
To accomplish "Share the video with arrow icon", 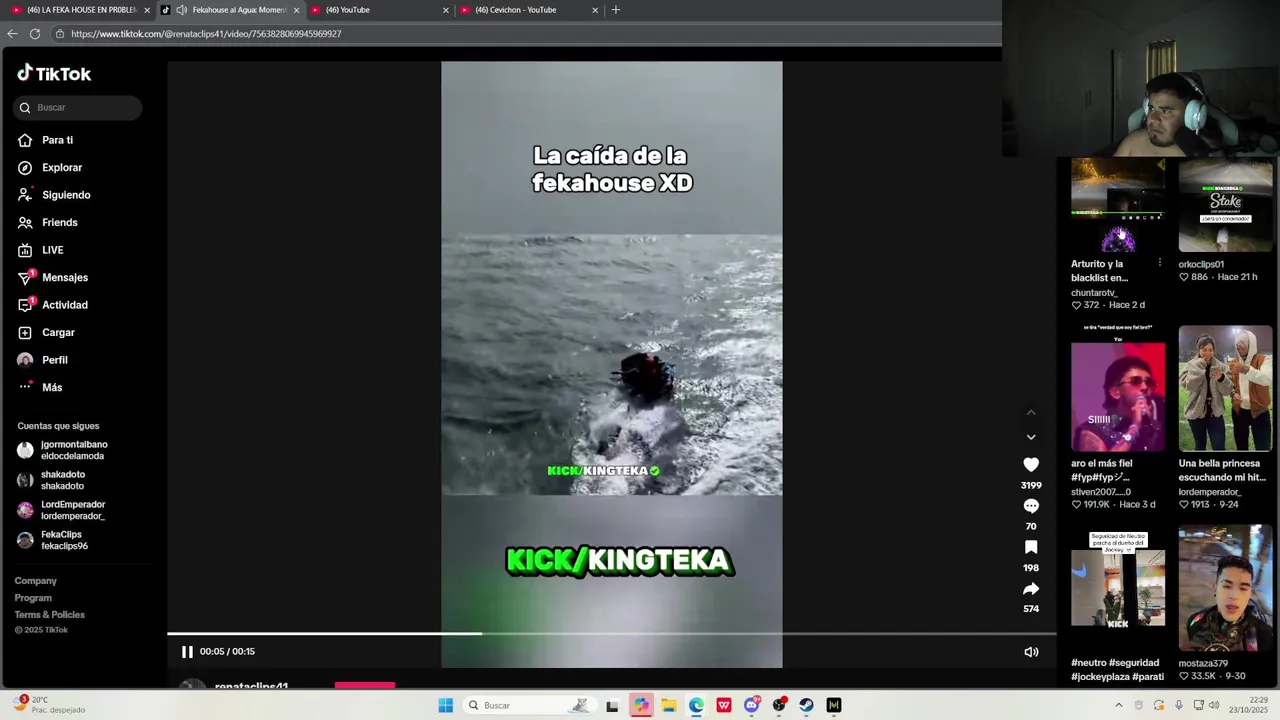I will pos(1031,589).
